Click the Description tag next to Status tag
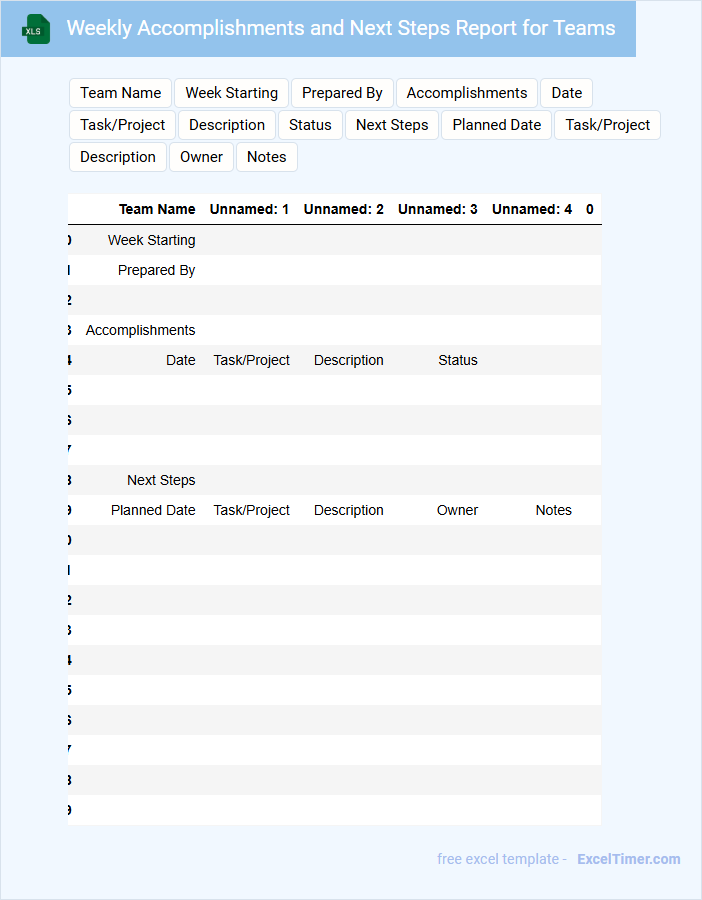The width and height of the screenshot is (702, 900). (x=227, y=125)
